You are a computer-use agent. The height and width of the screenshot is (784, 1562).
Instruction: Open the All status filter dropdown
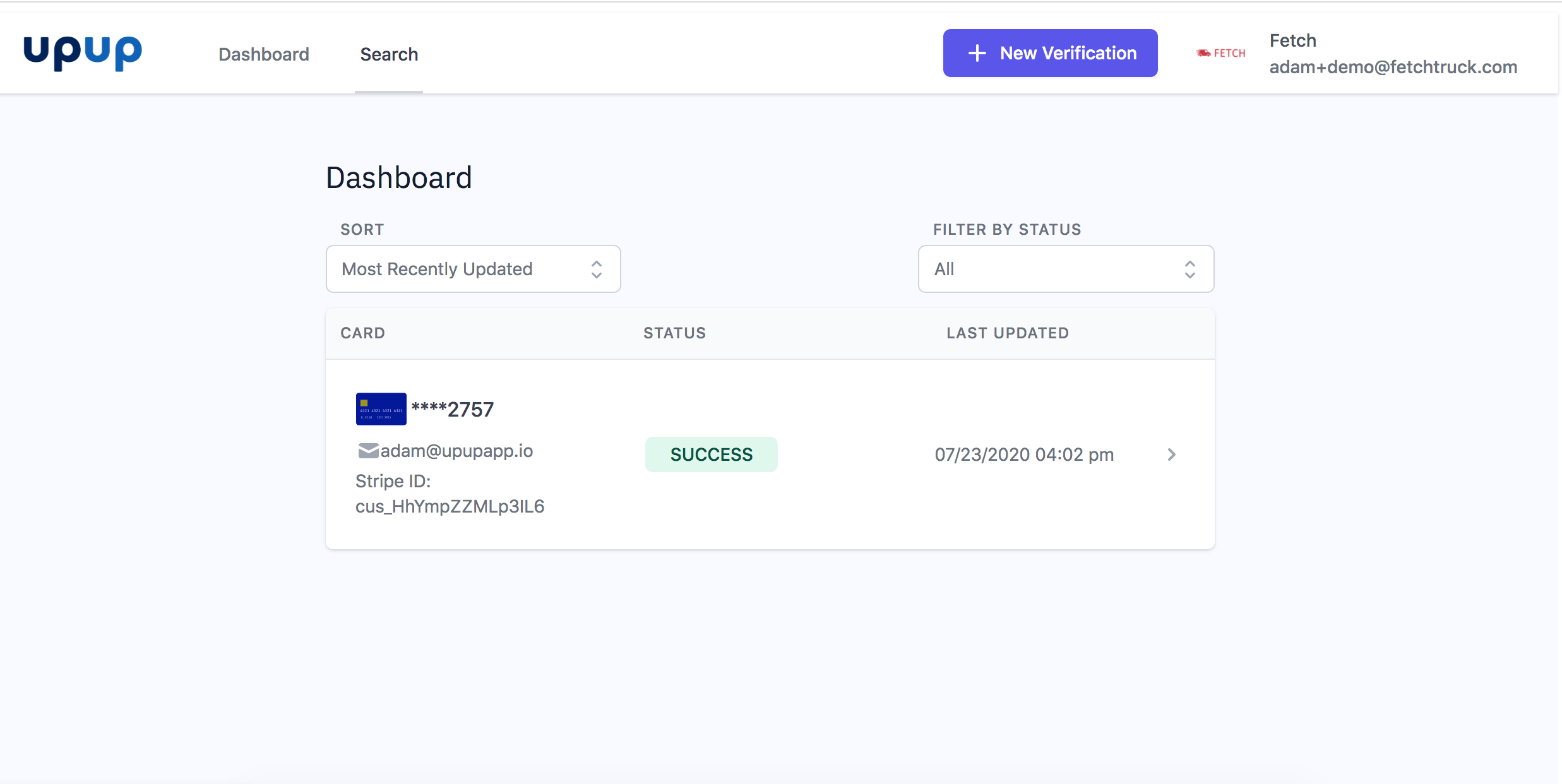1048,270
